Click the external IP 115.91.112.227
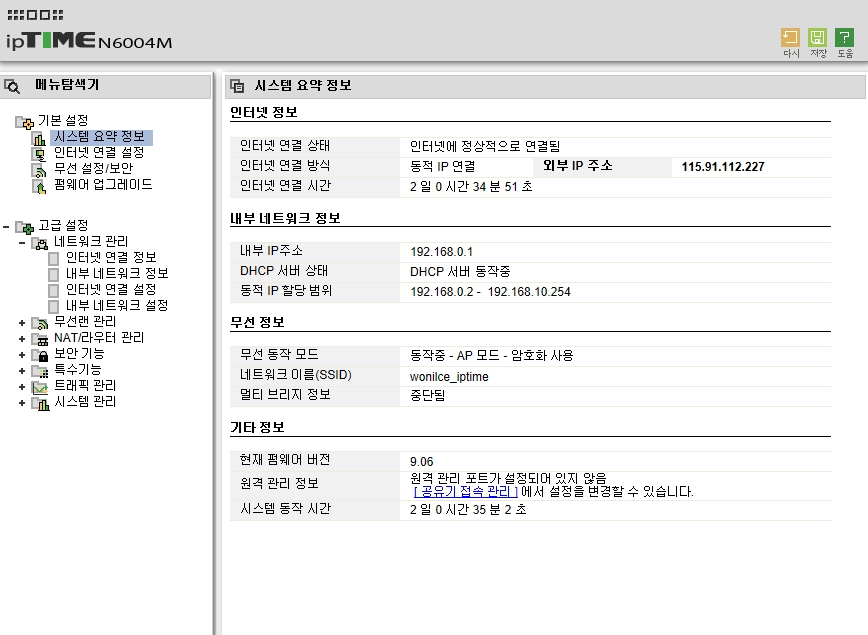Image resolution: width=868 pixels, height=635 pixels. (723, 167)
